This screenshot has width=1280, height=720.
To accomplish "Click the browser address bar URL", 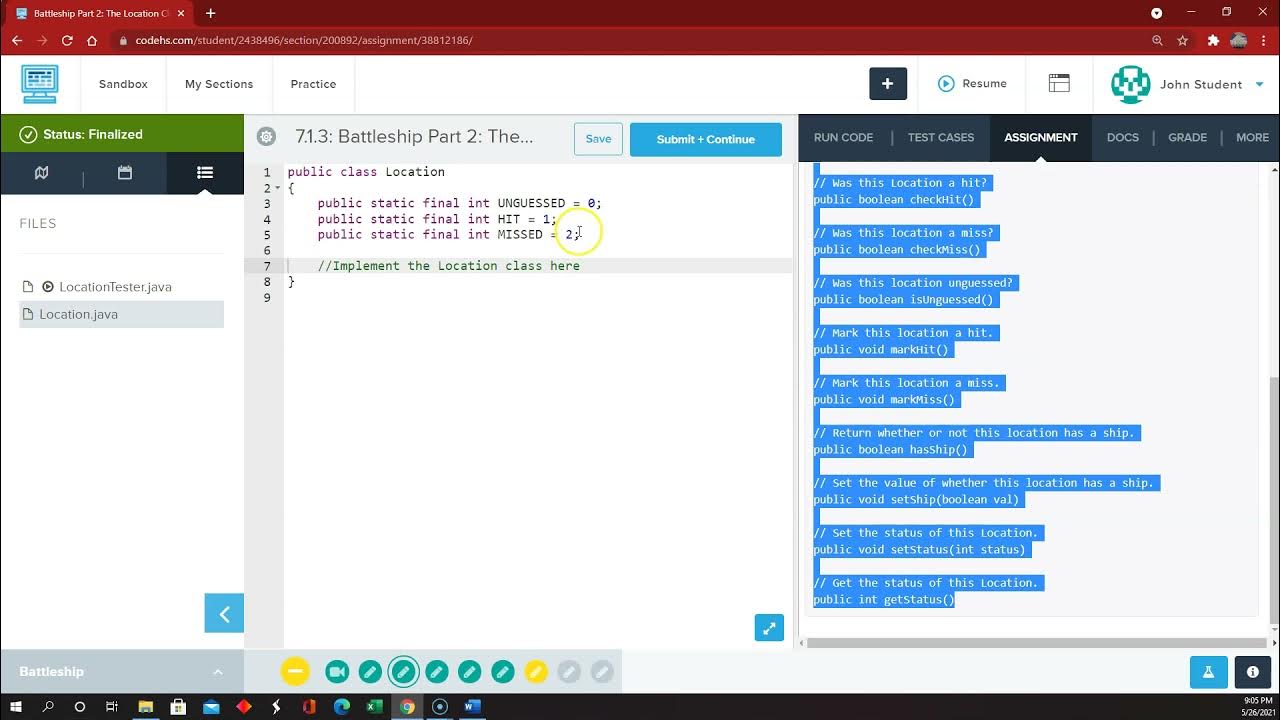I will point(304,41).
